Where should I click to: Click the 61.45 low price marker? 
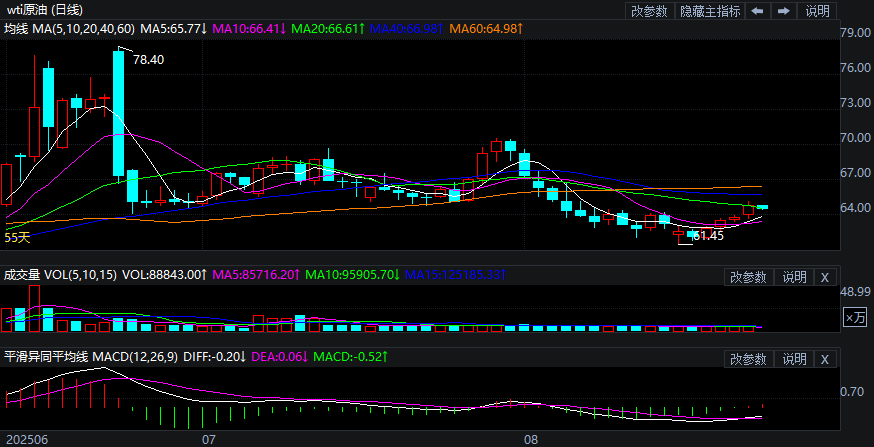(x=707, y=235)
